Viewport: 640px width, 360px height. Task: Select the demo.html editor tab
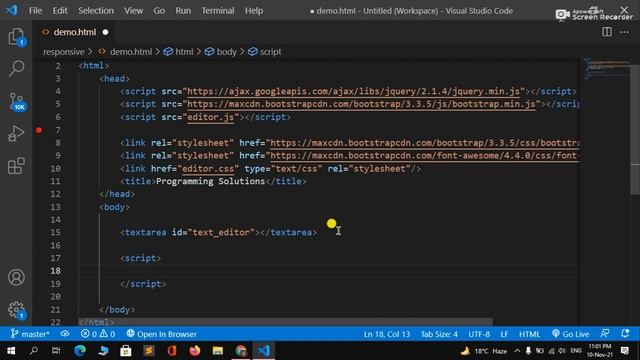pos(75,32)
